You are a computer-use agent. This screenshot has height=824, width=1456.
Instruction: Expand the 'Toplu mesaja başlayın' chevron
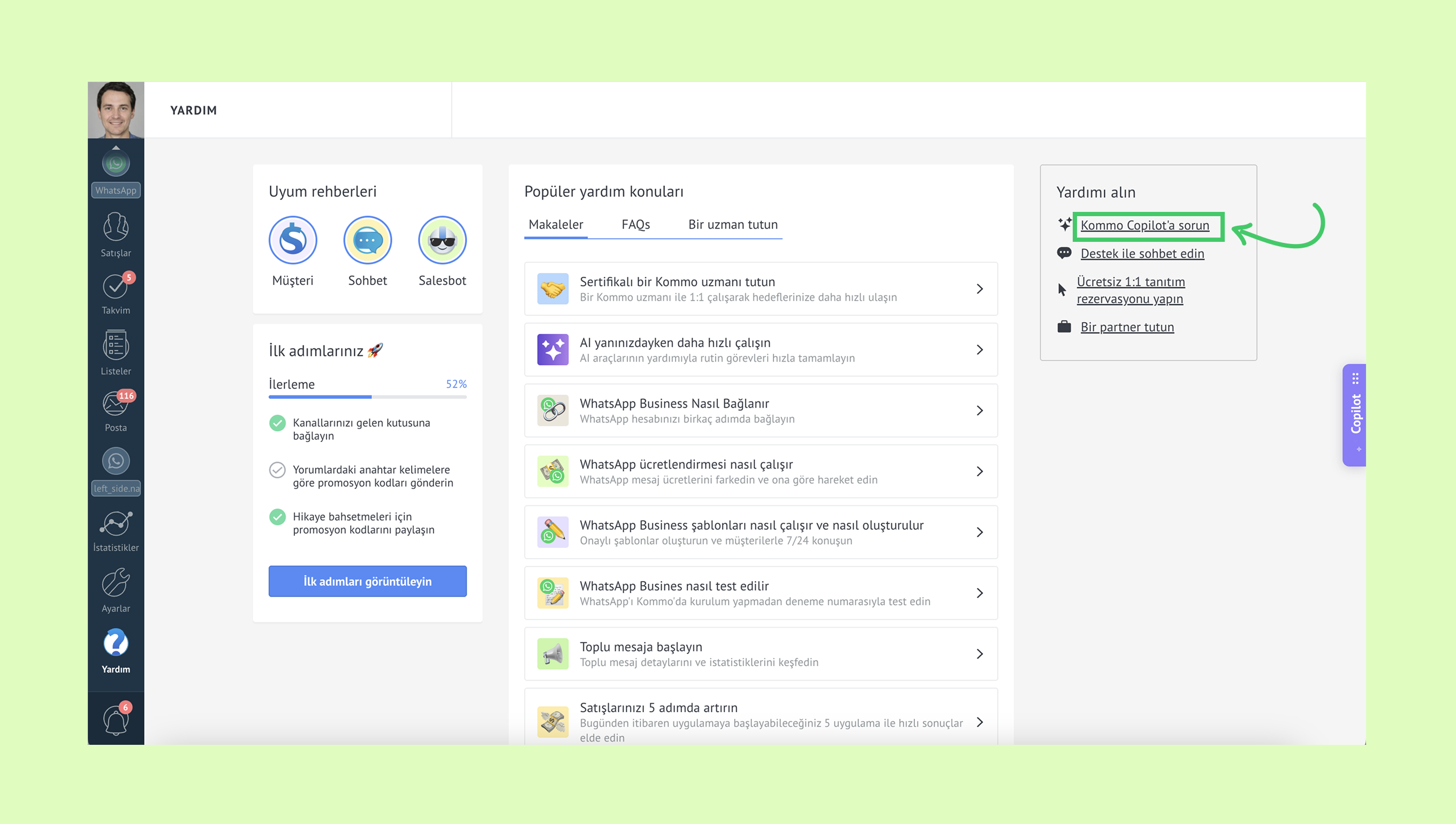click(980, 654)
